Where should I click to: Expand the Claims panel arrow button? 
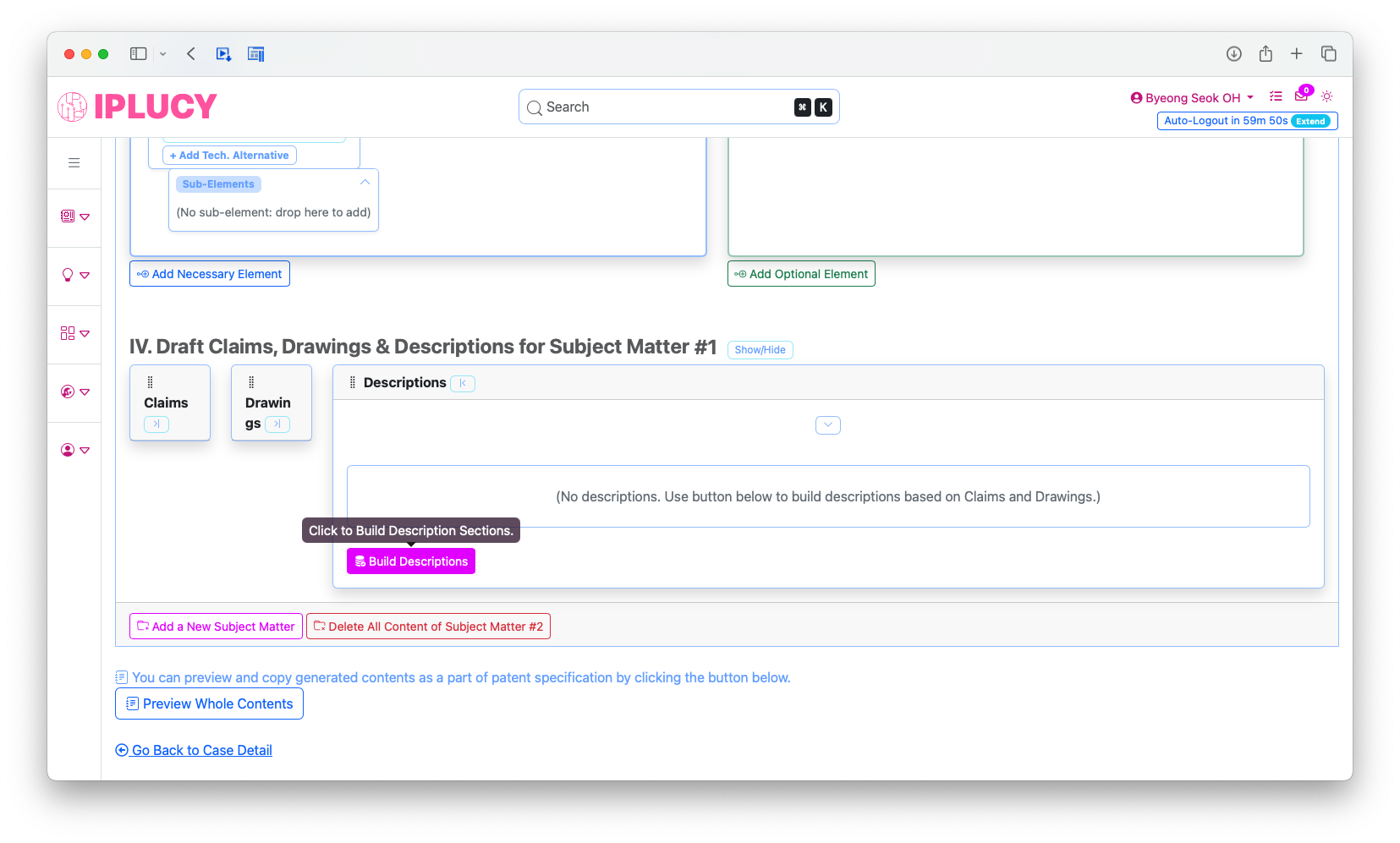(156, 424)
